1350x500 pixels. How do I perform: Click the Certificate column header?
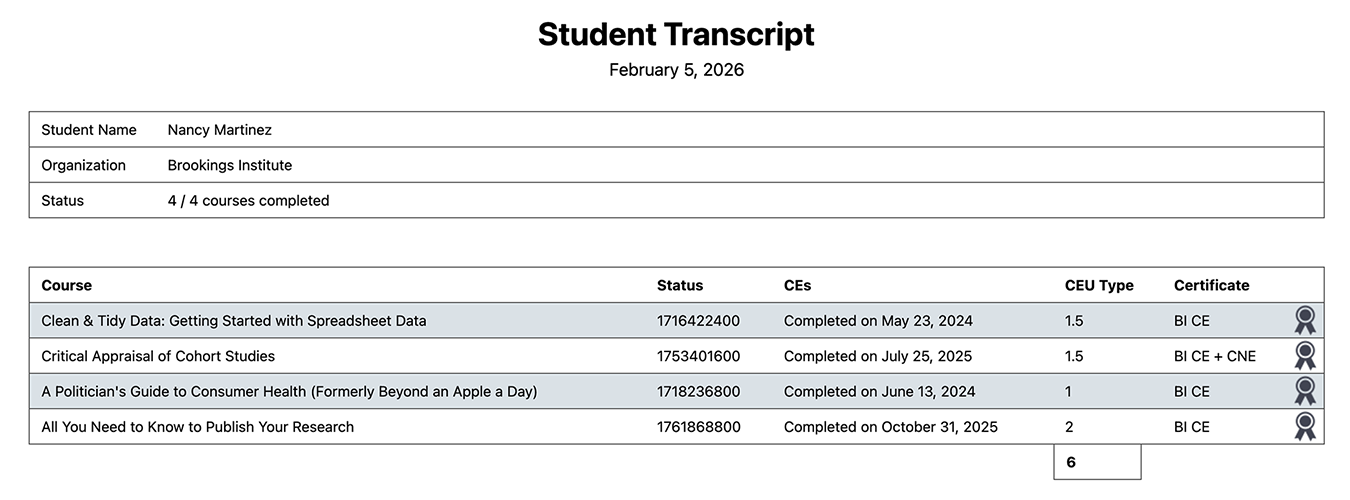click(1211, 285)
